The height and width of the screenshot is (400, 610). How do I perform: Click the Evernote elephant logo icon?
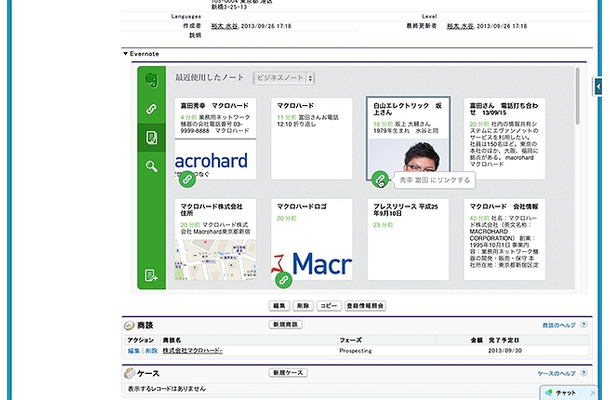point(152,80)
